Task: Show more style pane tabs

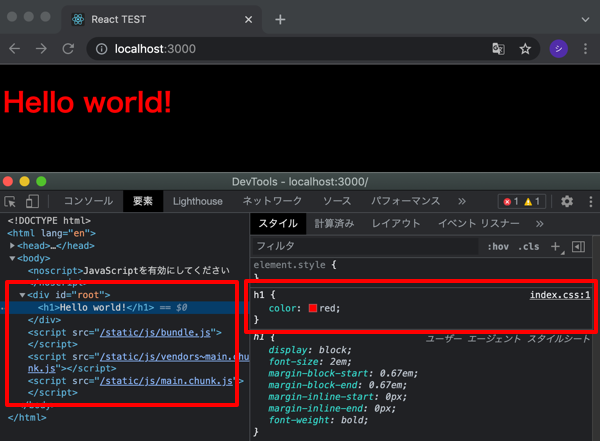Action: pos(539,224)
